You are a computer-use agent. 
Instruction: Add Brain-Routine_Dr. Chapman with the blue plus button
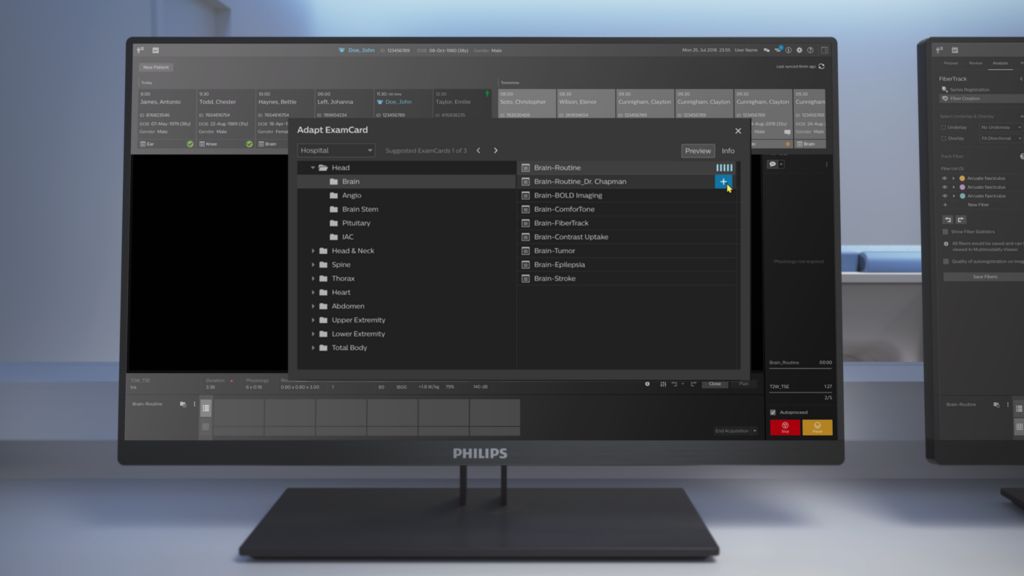pyautogui.click(x=723, y=182)
